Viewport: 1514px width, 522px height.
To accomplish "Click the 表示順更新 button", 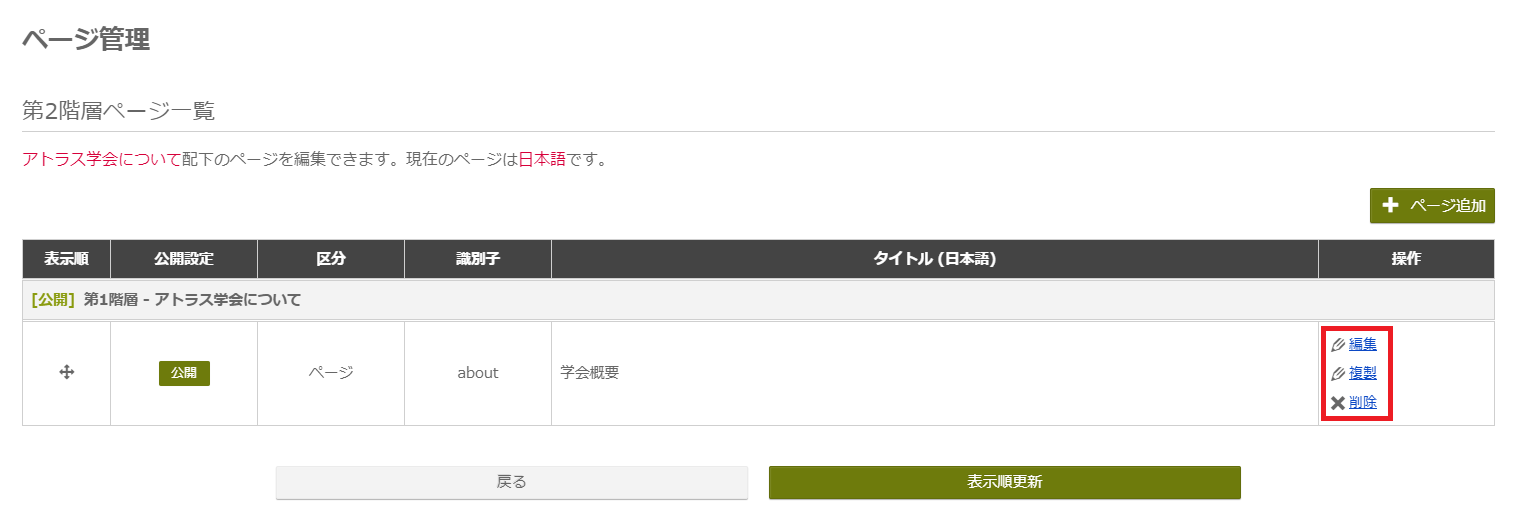I will click(1005, 482).
